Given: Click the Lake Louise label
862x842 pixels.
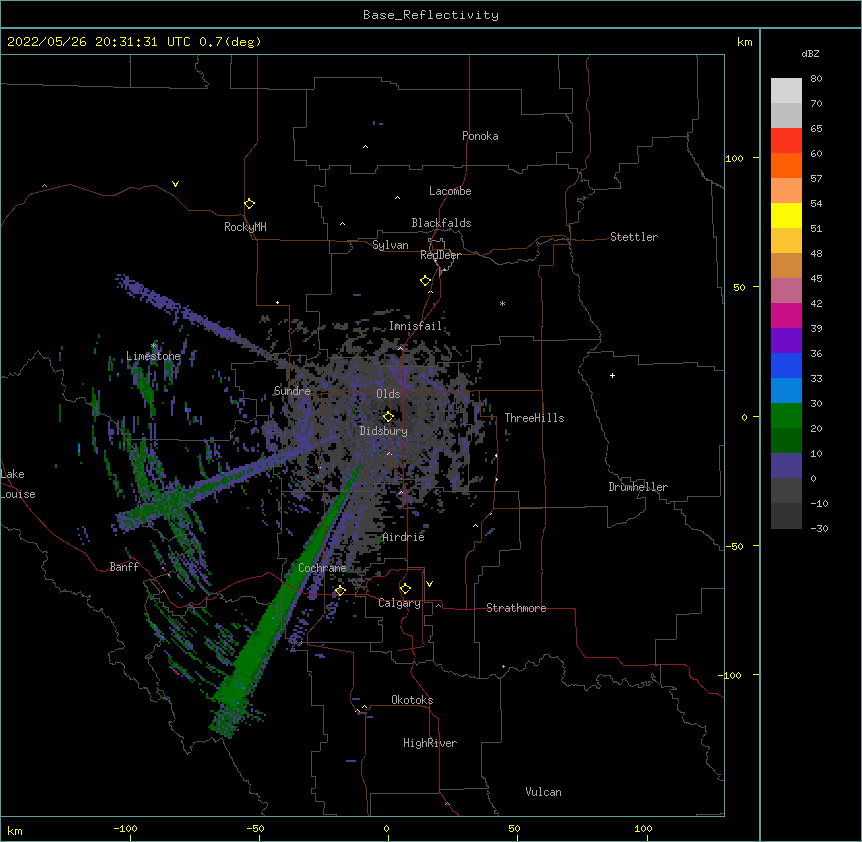Looking at the screenshot, I should (x=18, y=484).
